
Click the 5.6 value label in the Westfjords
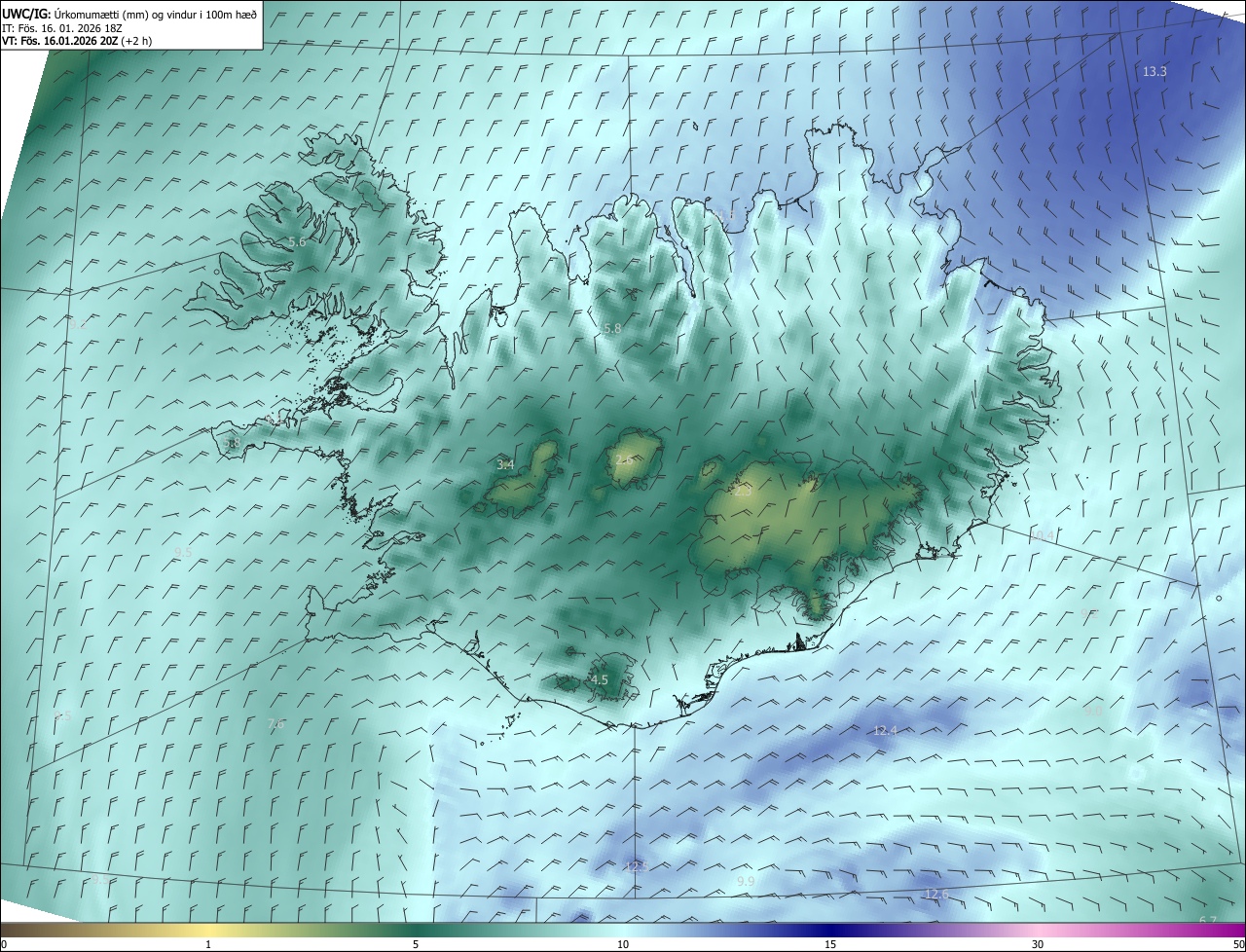pyautogui.click(x=297, y=241)
